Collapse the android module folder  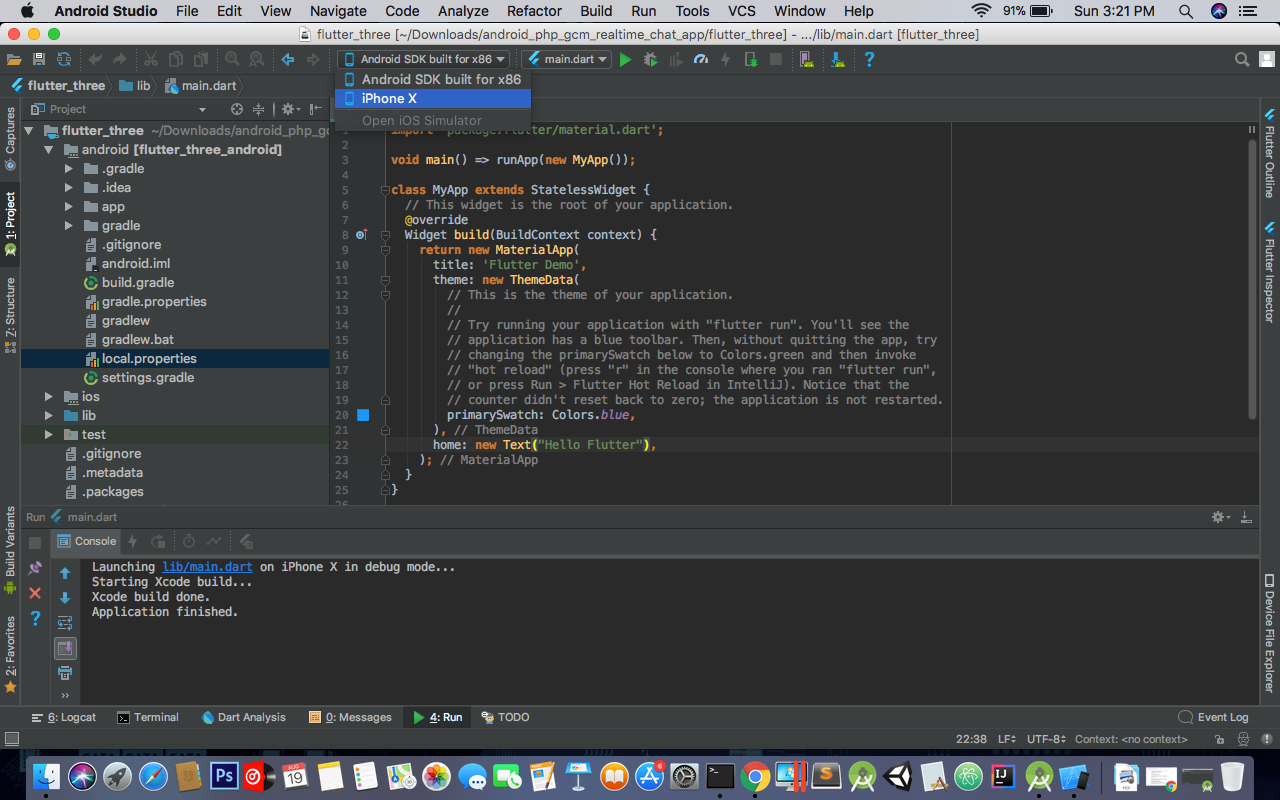(48, 150)
